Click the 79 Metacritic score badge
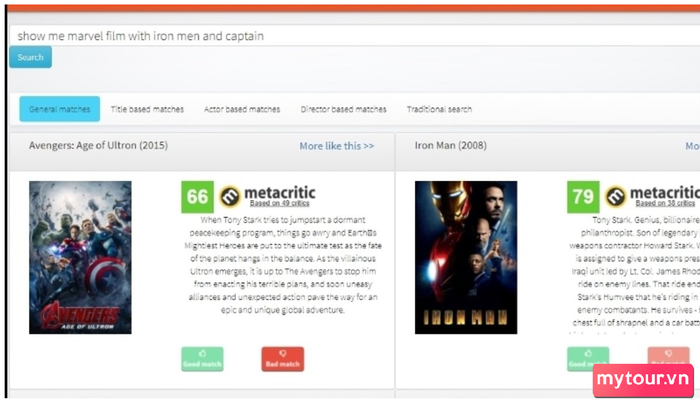700x405 pixels. (x=583, y=197)
